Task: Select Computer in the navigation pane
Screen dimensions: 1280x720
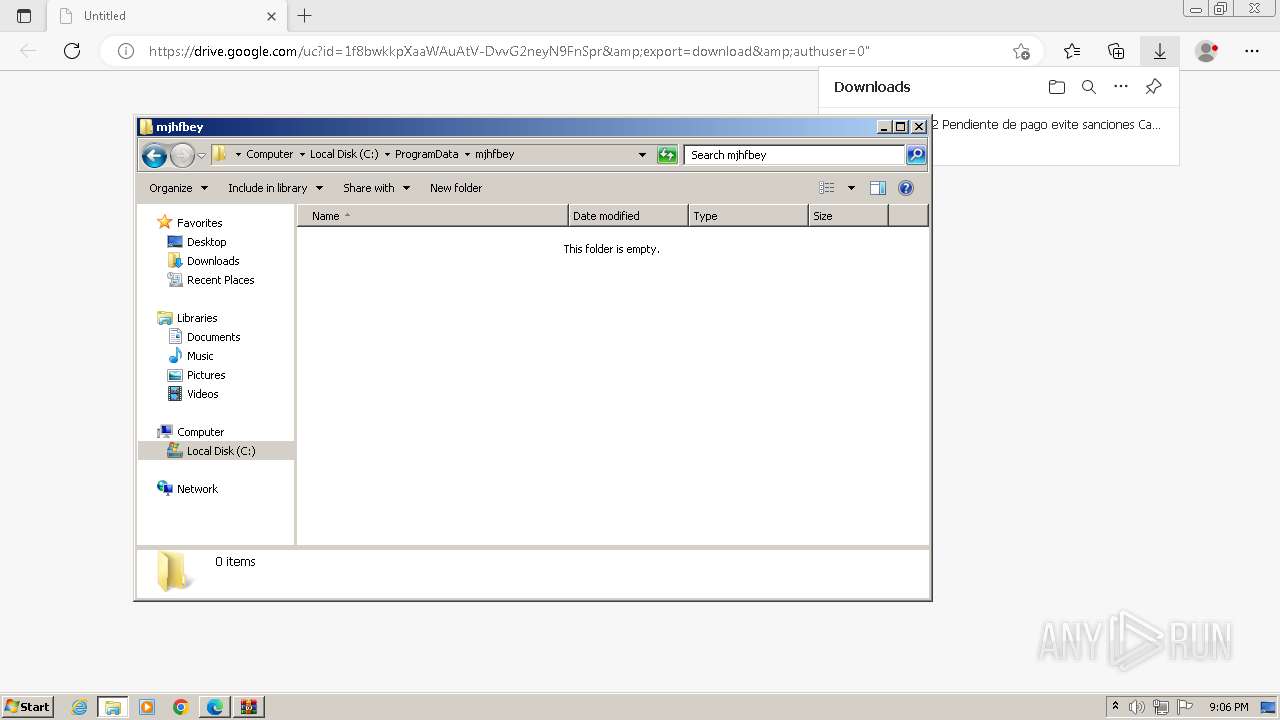Action: [200, 432]
